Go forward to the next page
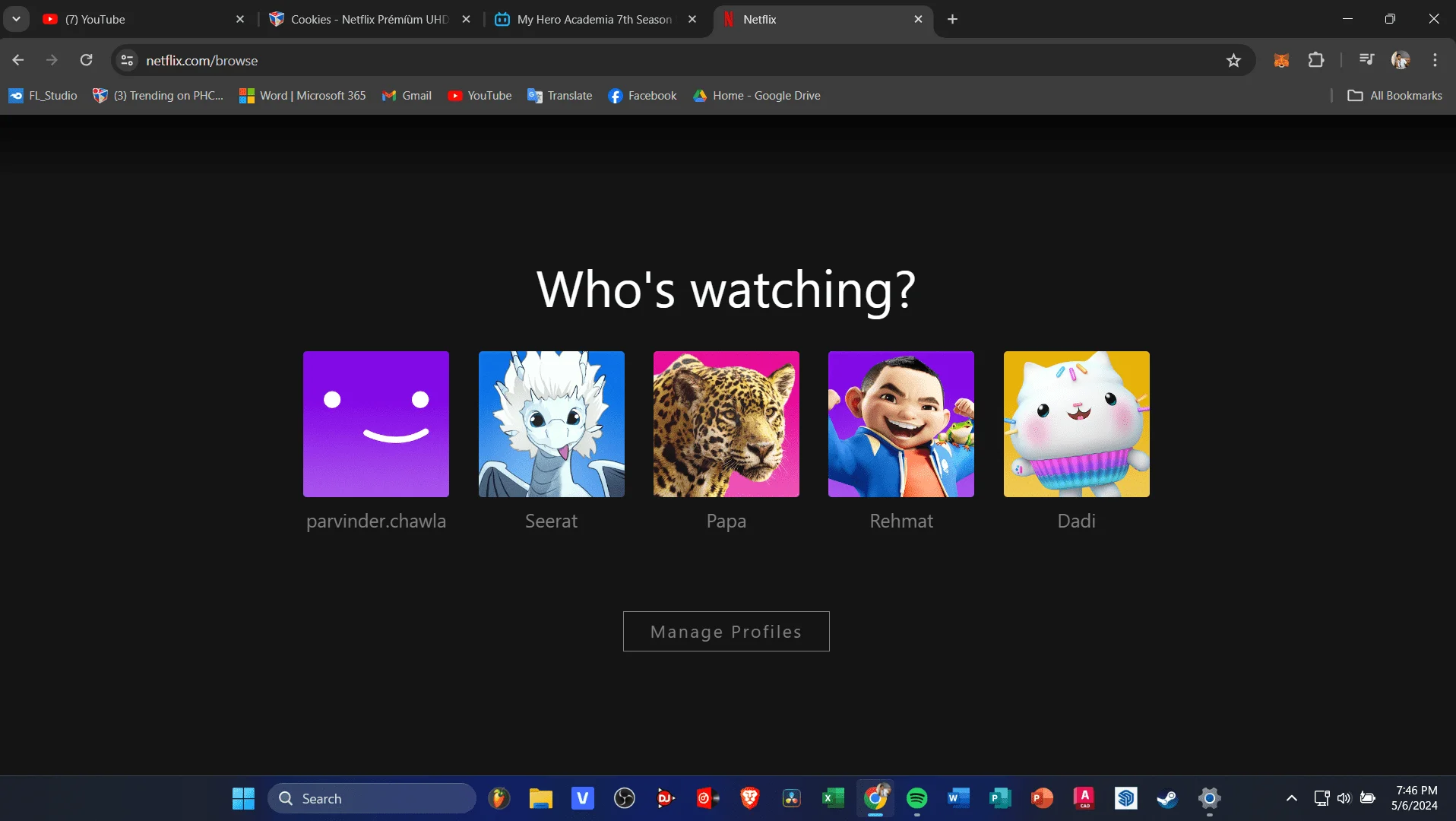Screen dimensions: 1456x821 click(x=52, y=60)
